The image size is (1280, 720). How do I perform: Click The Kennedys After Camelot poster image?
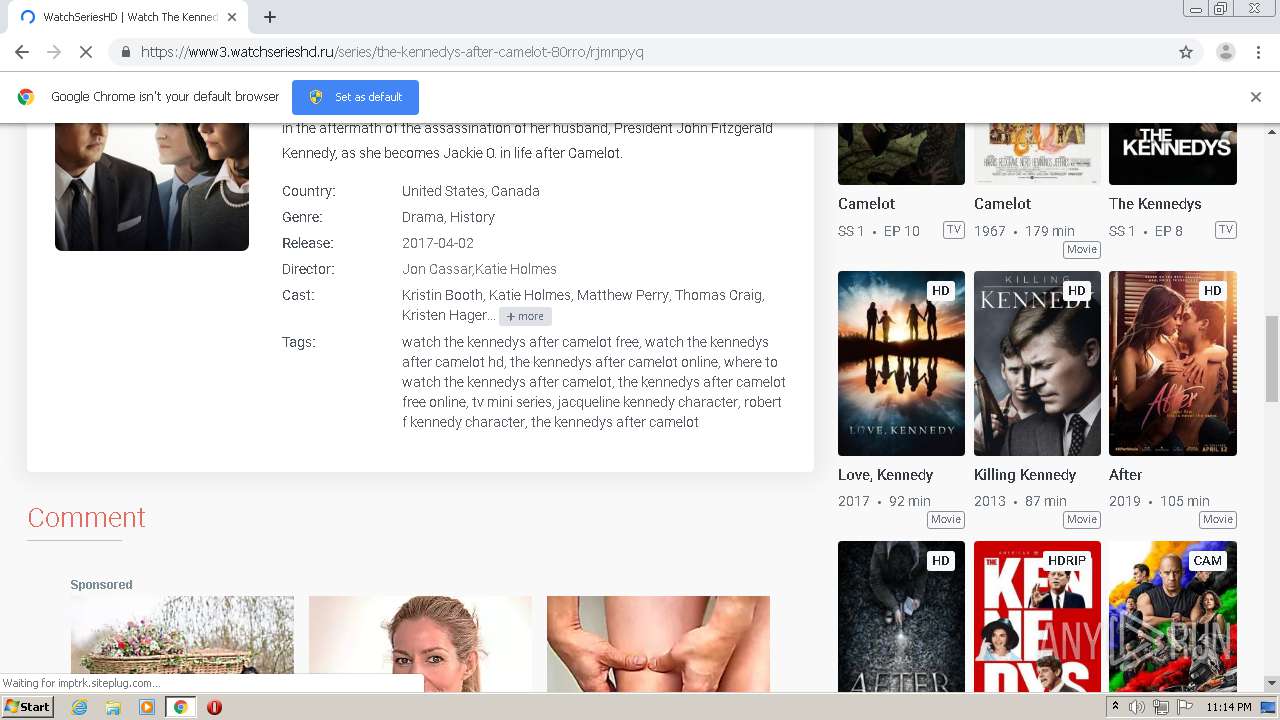point(152,186)
